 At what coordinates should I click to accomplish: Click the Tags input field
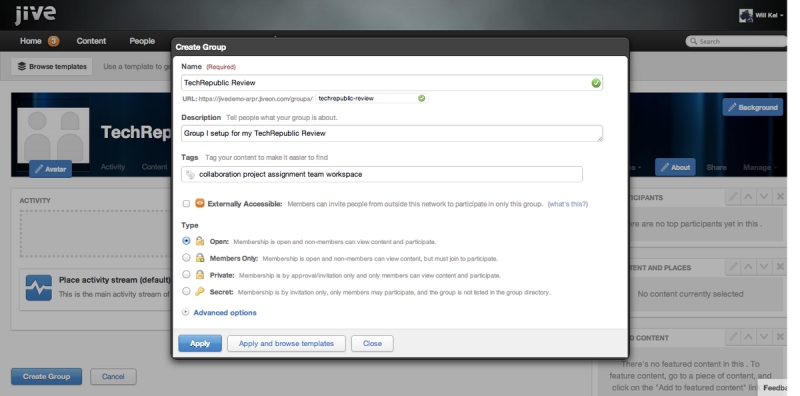click(x=382, y=174)
